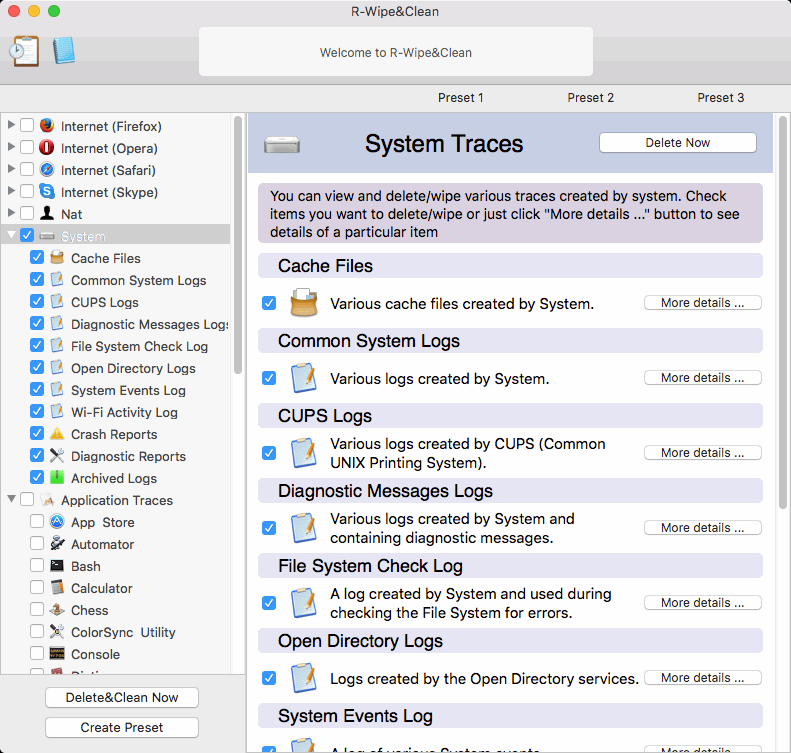Click the Archived Logs green icon
Image resolution: width=791 pixels, height=753 pixels.
pos(57,477)
